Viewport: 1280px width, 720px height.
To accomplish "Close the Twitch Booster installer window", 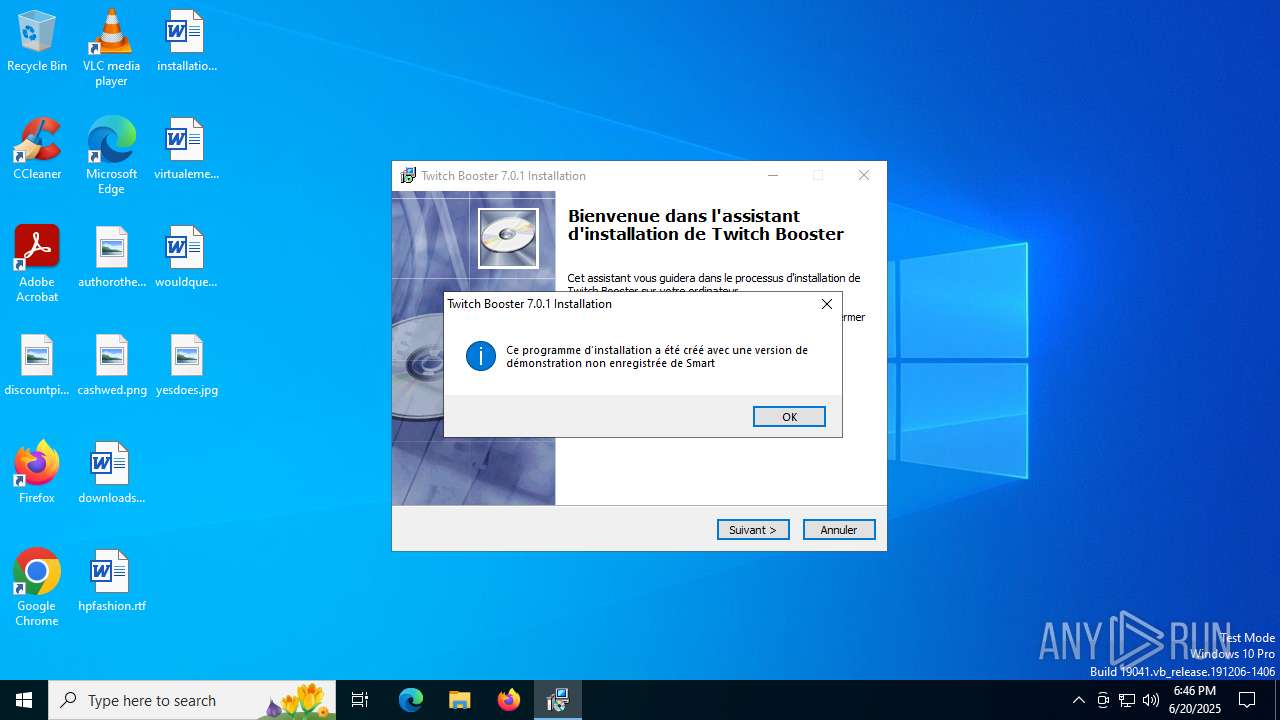I will pos(864,175).
